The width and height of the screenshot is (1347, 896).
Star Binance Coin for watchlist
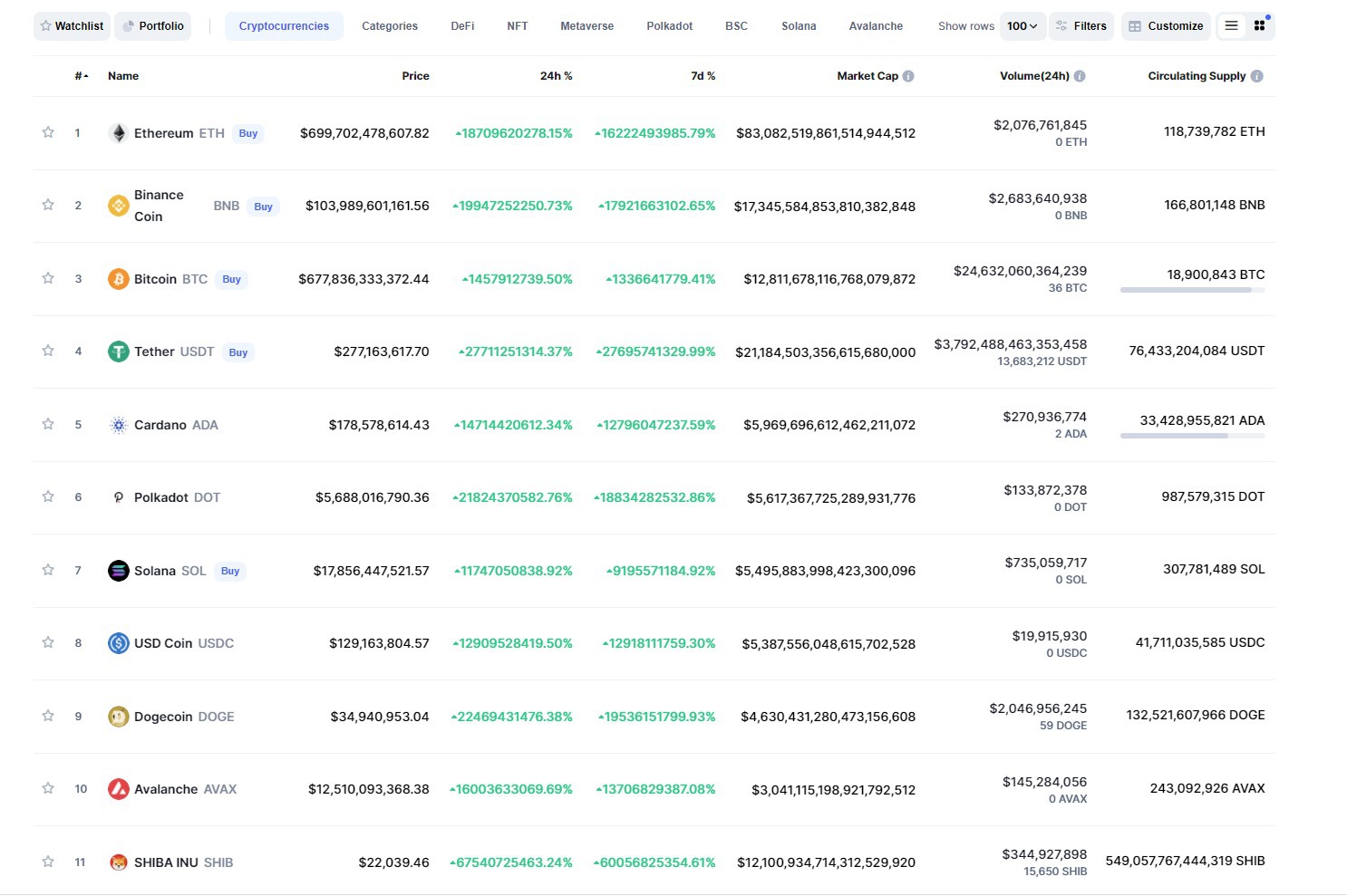click(48, 205)
